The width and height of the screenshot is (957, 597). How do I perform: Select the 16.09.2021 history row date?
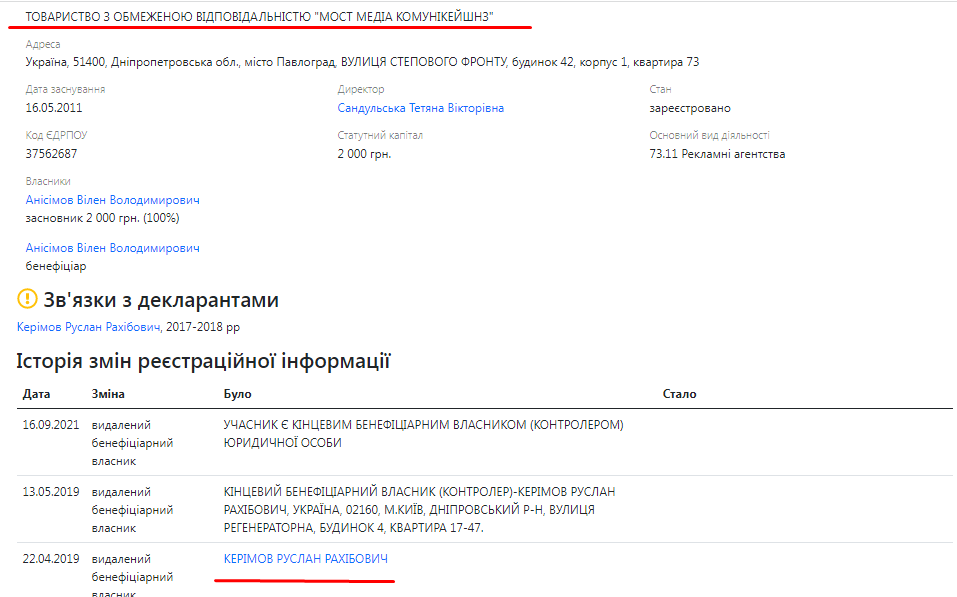pos(51,425)
